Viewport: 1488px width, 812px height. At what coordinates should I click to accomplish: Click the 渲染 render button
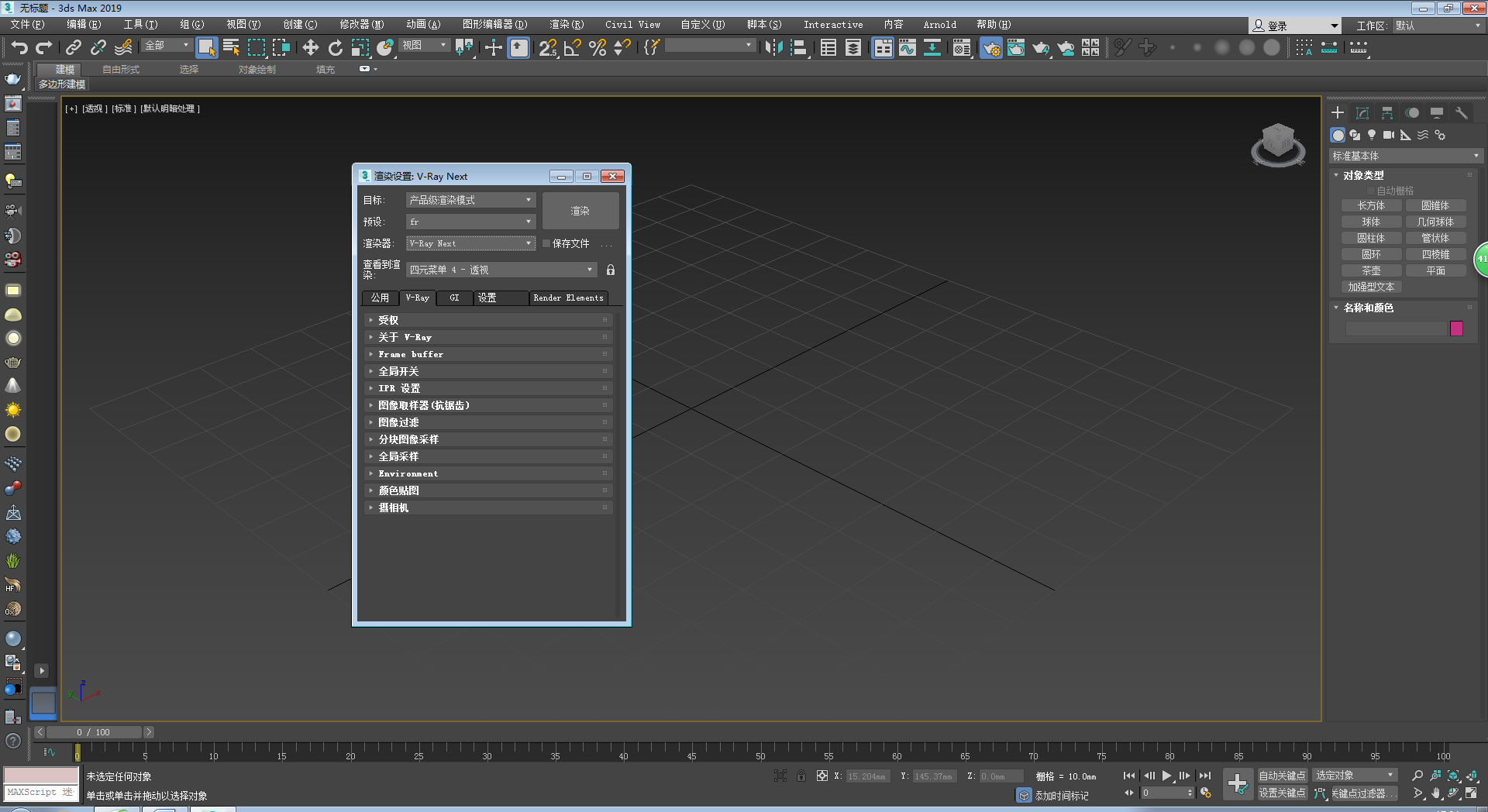pyautogui.click(x=580, y=211)
